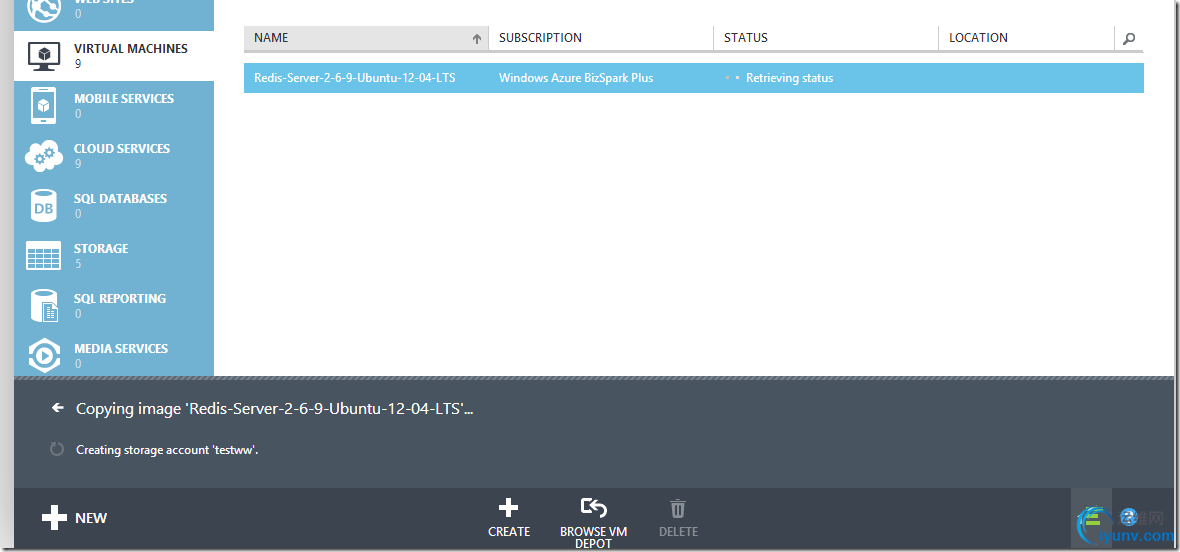1180x552 pixels.
Task: Click the back arrow beside Copying image
Action: point(57,408)
